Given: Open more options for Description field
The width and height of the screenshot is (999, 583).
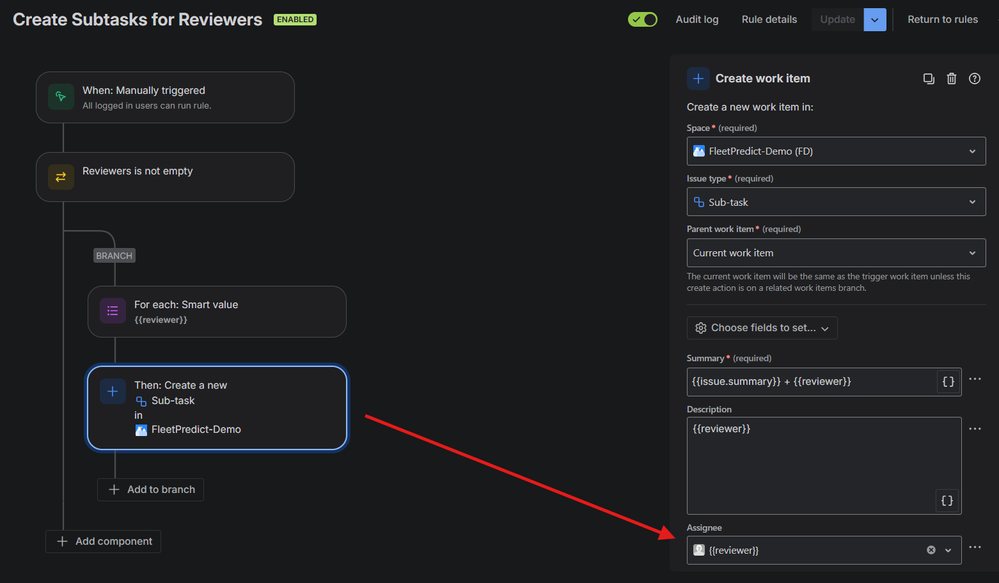Looking at the screenshot, I should tap(975, 429).
